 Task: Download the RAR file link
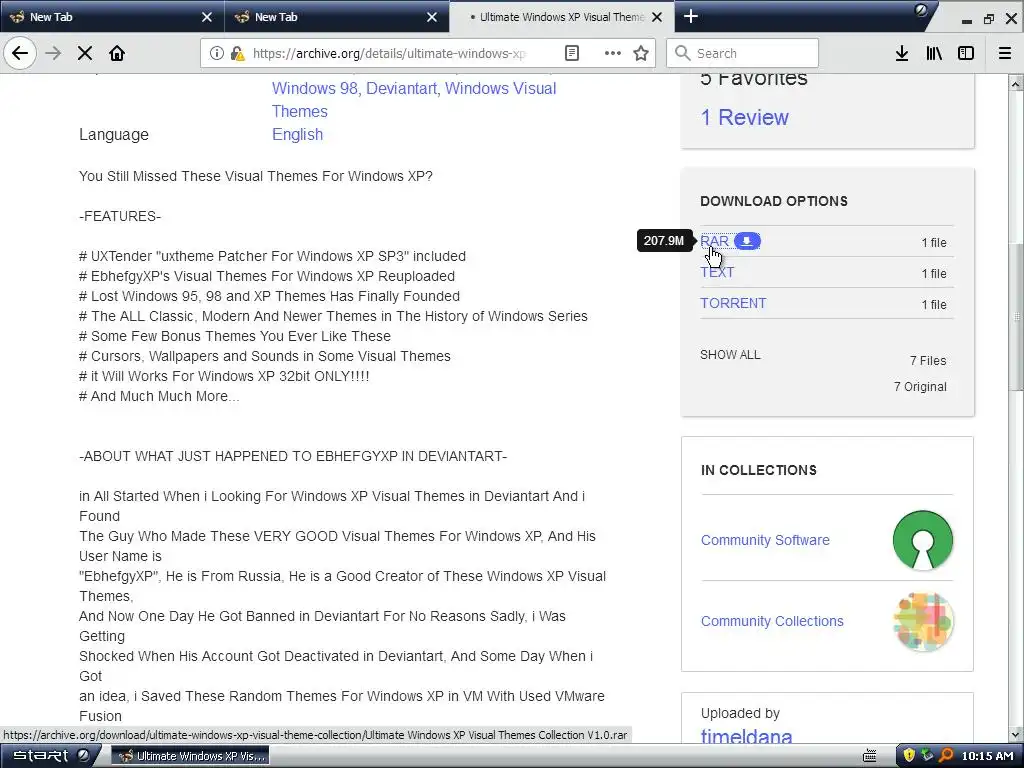pos(714,241)
